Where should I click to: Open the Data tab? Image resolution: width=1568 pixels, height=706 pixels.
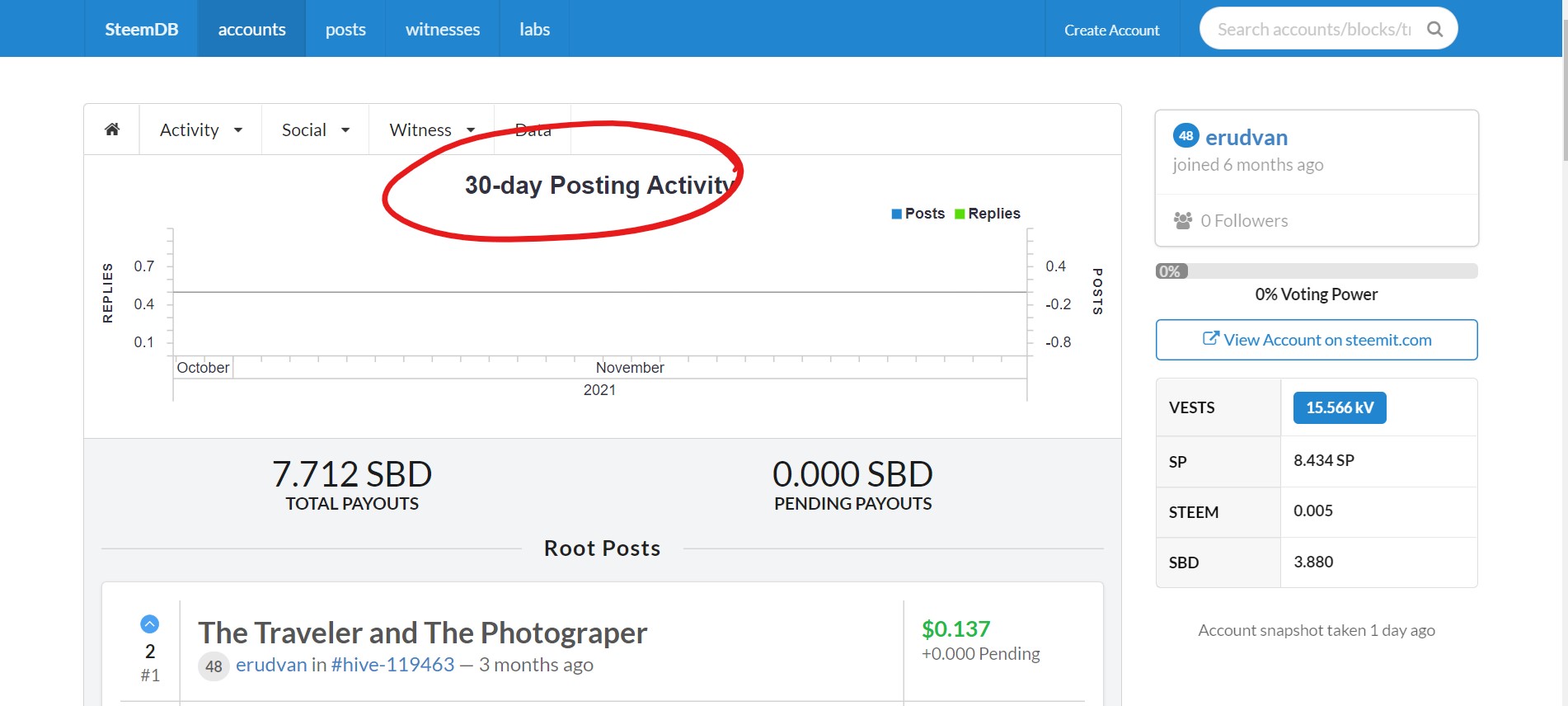[533, 129]
